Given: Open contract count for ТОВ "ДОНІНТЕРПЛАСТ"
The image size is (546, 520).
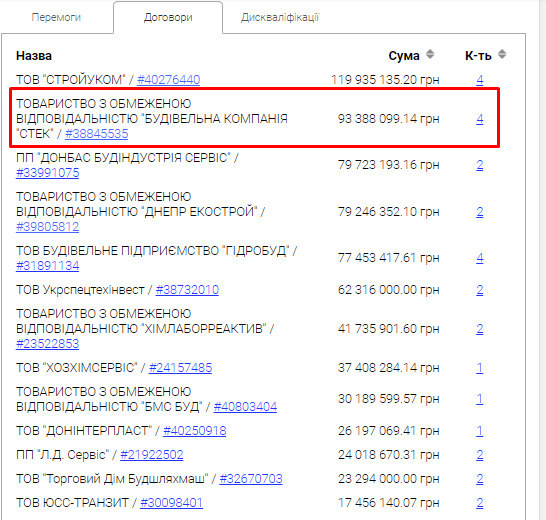Looking at the screenshot, I should pos(480,431).
